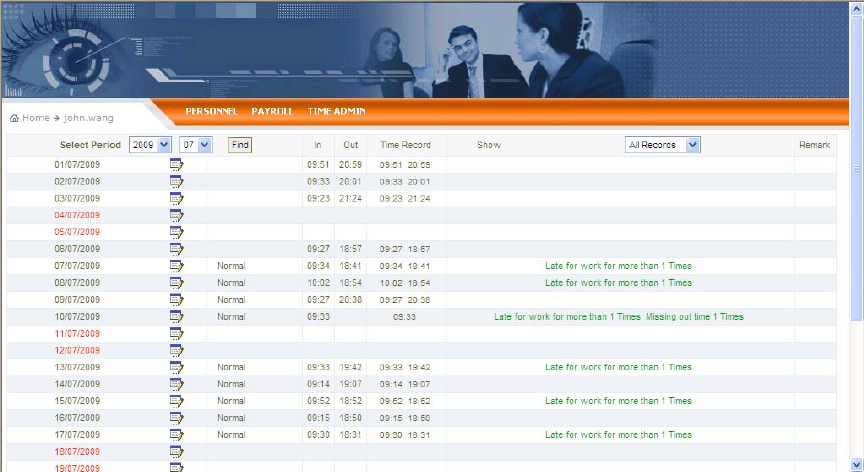
Task: Select red weekend date 04/07/2009
Action: [x=77, y=215]
